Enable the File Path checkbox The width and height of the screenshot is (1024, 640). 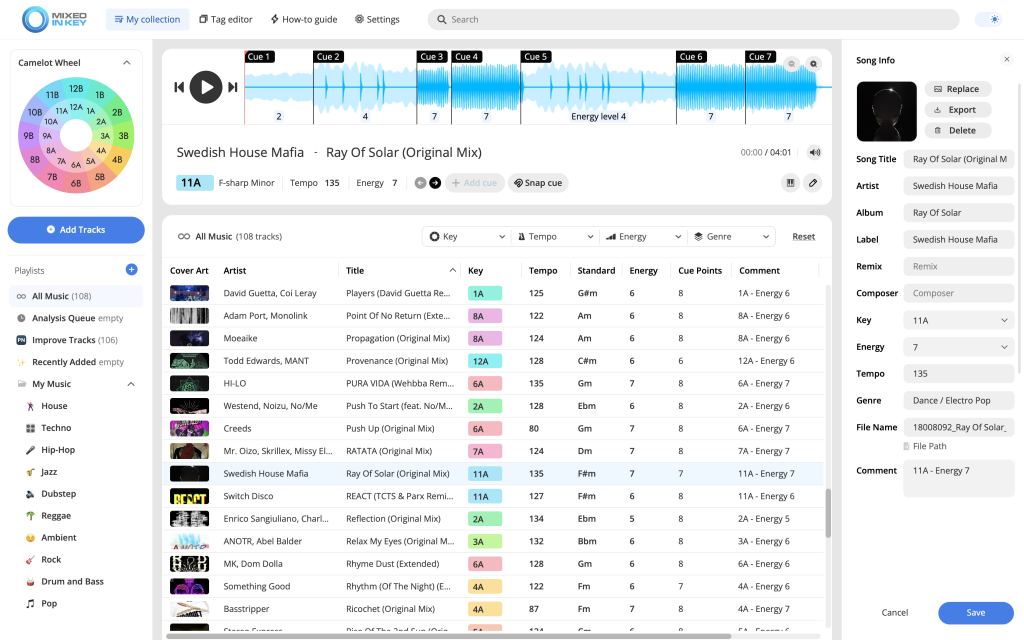tap(906, 446)
